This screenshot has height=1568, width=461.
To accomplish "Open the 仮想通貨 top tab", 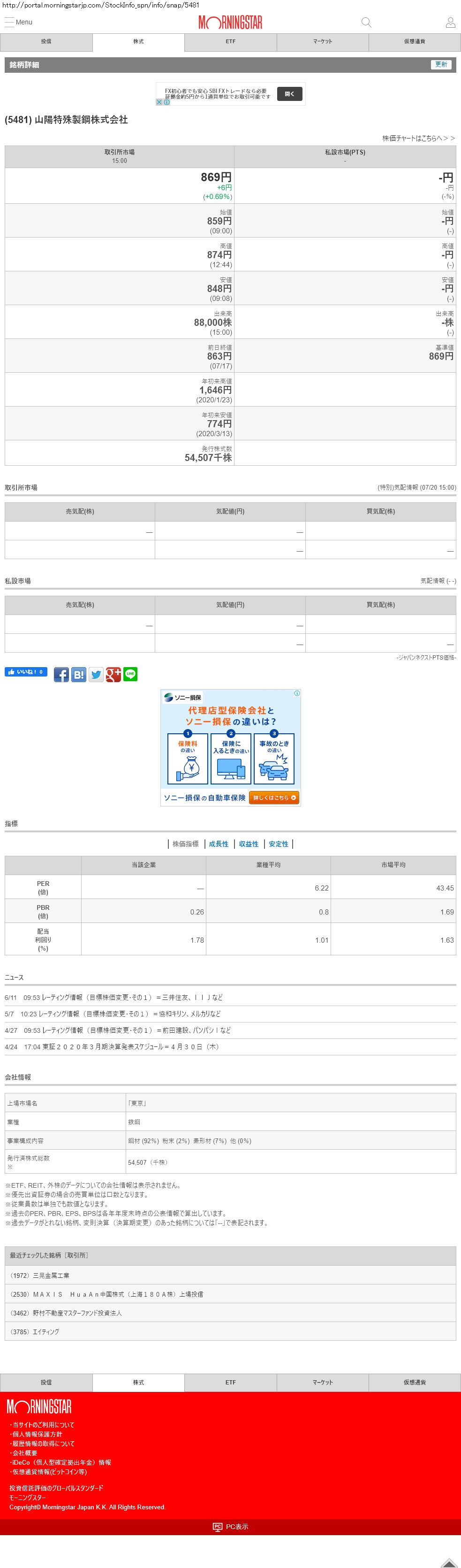I will click(414, 42).
